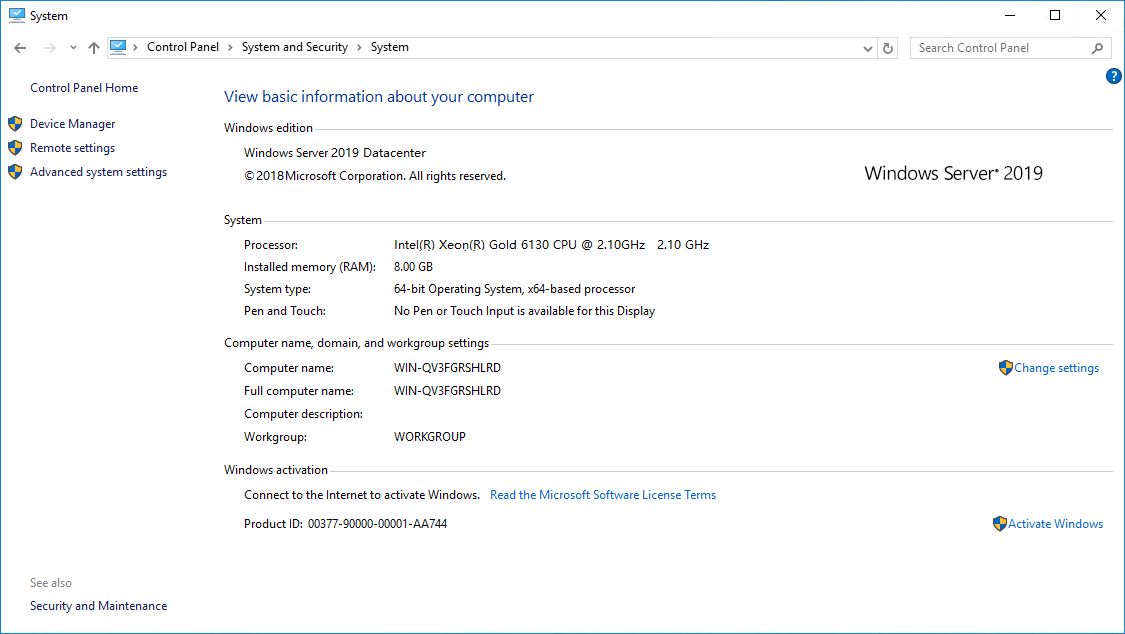Click the shield icon beside Change settings
This screenshot has width=1125, height=634.
coord(1005,368)
